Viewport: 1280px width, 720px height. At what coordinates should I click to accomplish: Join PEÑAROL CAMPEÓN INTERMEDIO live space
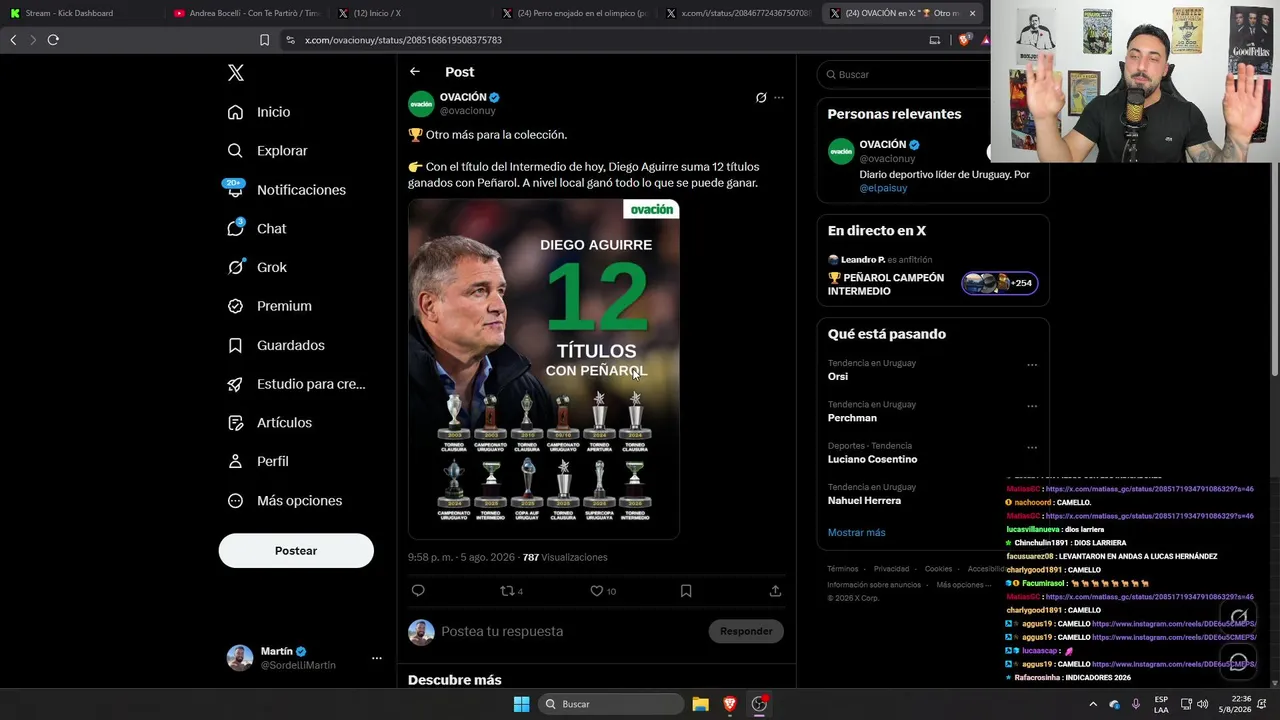point(886,284)
